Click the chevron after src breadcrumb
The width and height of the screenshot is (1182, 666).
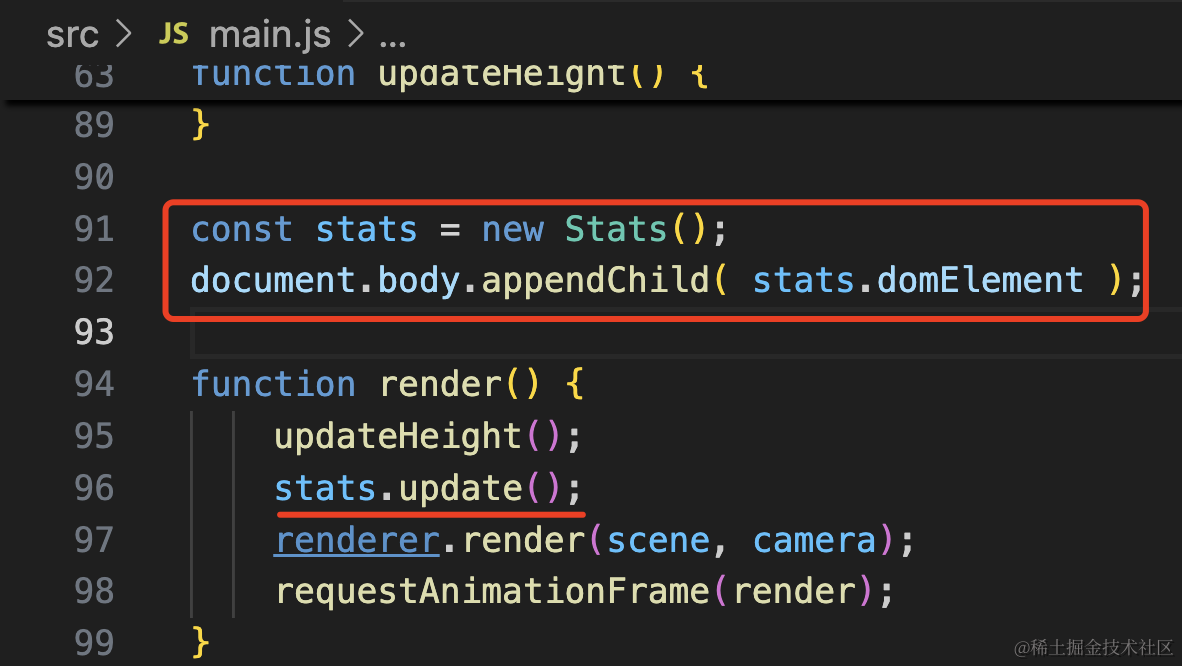(124, 34)
